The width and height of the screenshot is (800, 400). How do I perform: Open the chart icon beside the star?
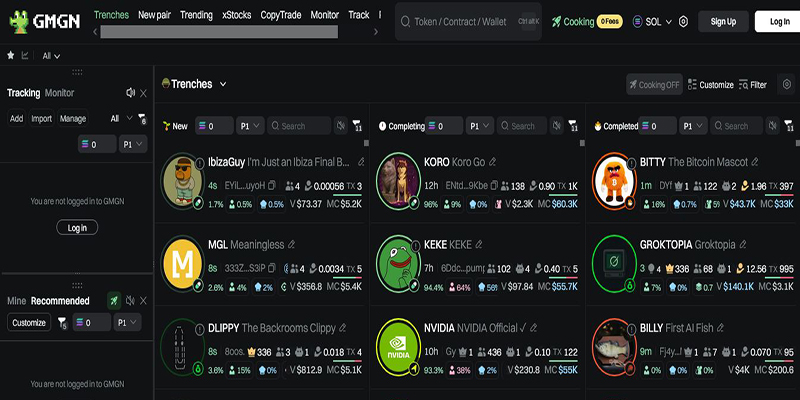pos(25,56)
